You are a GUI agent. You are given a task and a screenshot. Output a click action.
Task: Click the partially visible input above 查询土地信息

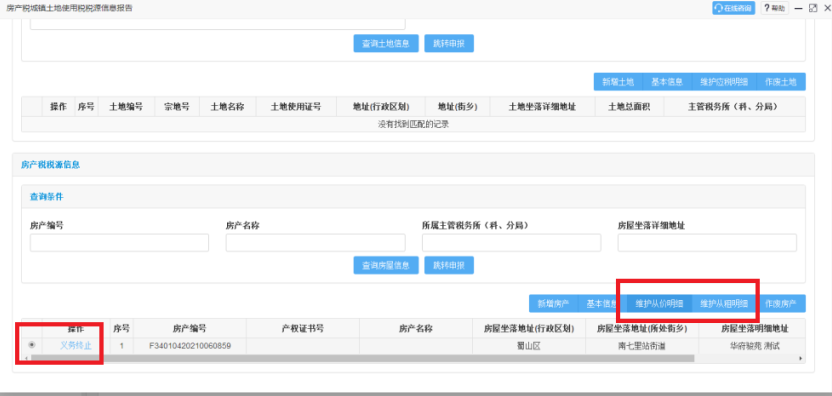coord(218,25)
